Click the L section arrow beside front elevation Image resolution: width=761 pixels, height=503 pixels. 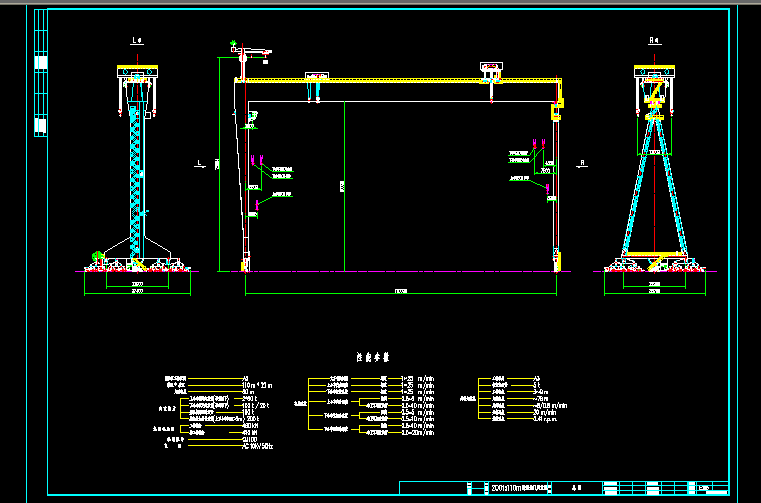(199, 164)
